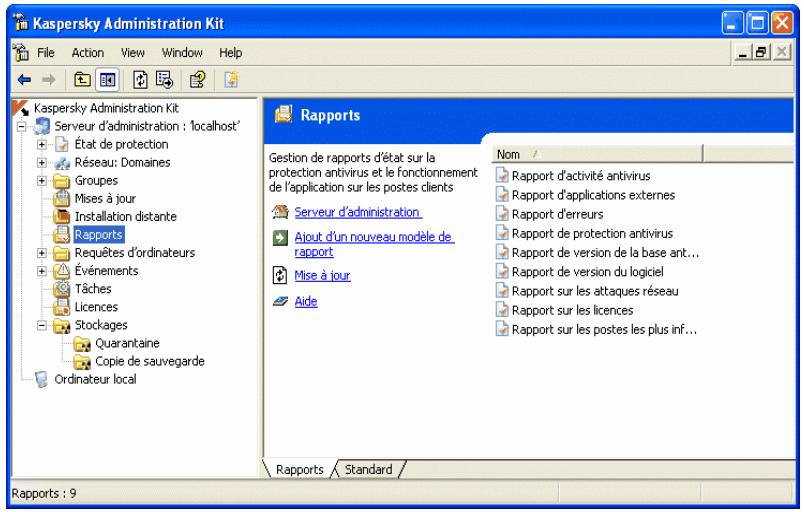Switch to the Rapports bottom tab
Image resolution: width=804 pixels, height=512 pixels.
tap(299, 469)
